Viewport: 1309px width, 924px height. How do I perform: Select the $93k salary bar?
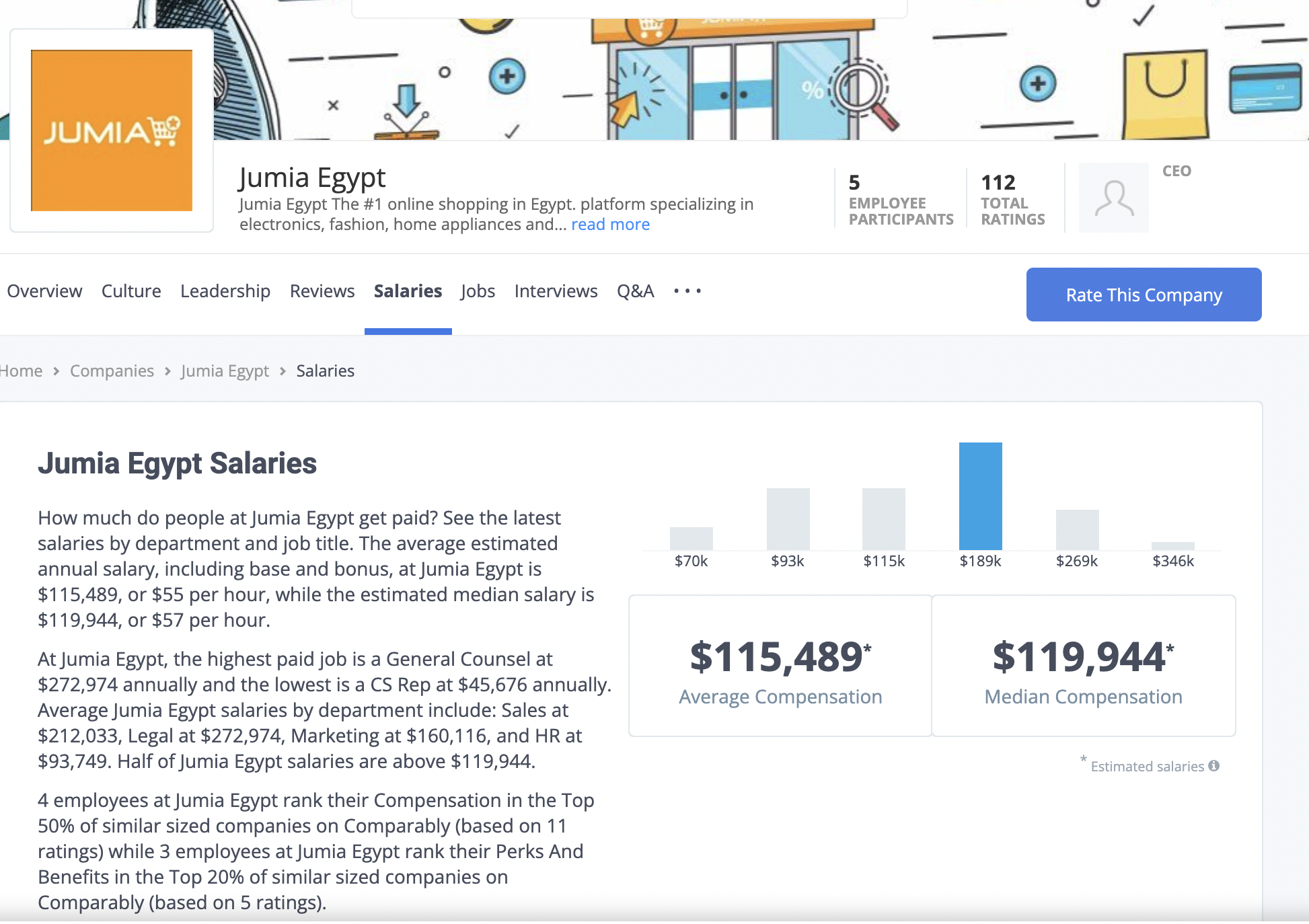coord(788,519)
